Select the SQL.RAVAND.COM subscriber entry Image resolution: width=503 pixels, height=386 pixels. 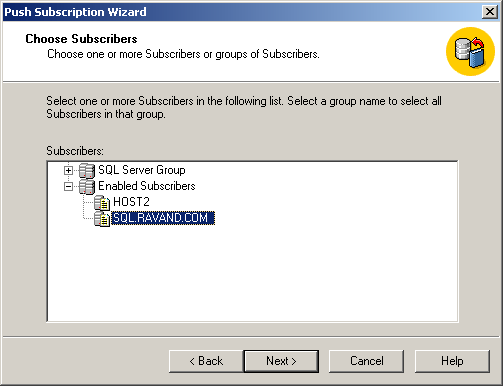pos(163,218)
